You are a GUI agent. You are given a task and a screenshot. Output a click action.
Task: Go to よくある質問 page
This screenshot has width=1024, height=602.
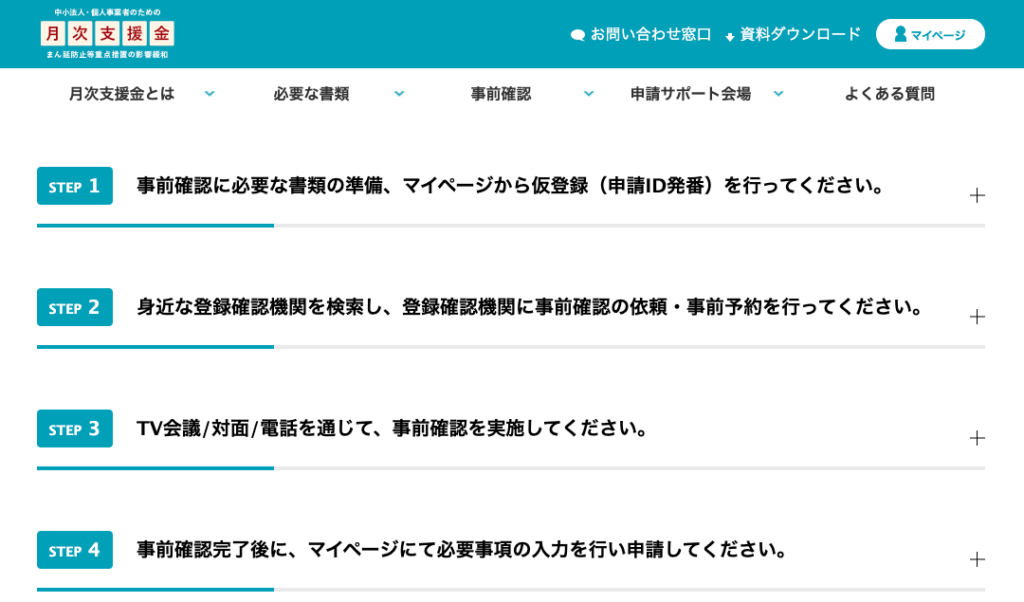coord(889,94)
